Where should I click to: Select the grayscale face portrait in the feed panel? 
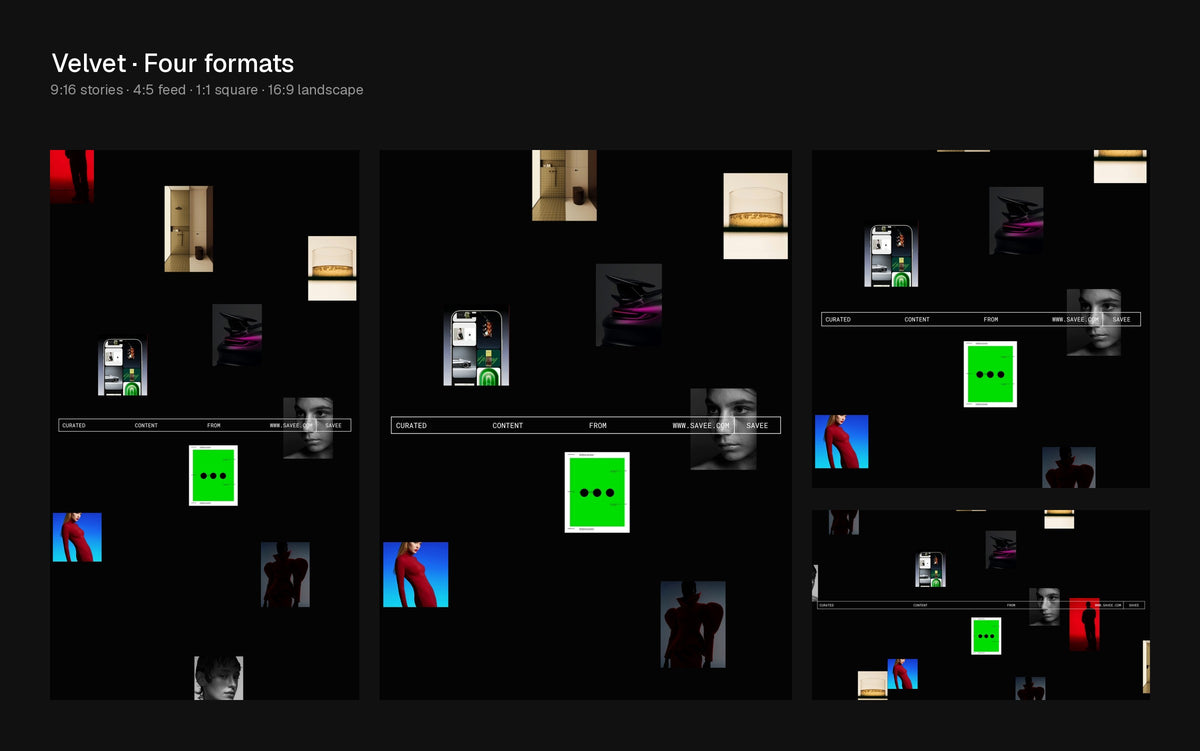(723, 429)
